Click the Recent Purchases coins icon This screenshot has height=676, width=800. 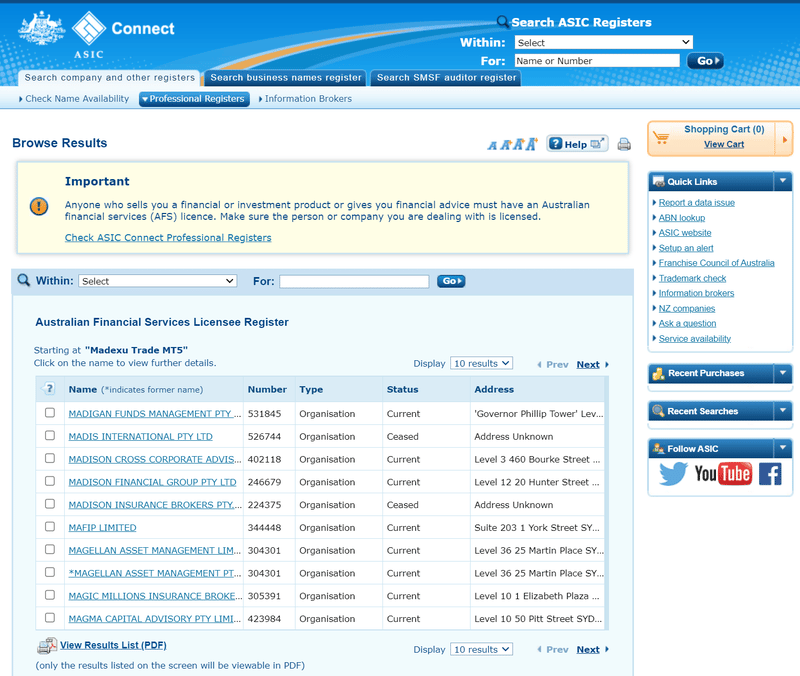tap(658, 373)
